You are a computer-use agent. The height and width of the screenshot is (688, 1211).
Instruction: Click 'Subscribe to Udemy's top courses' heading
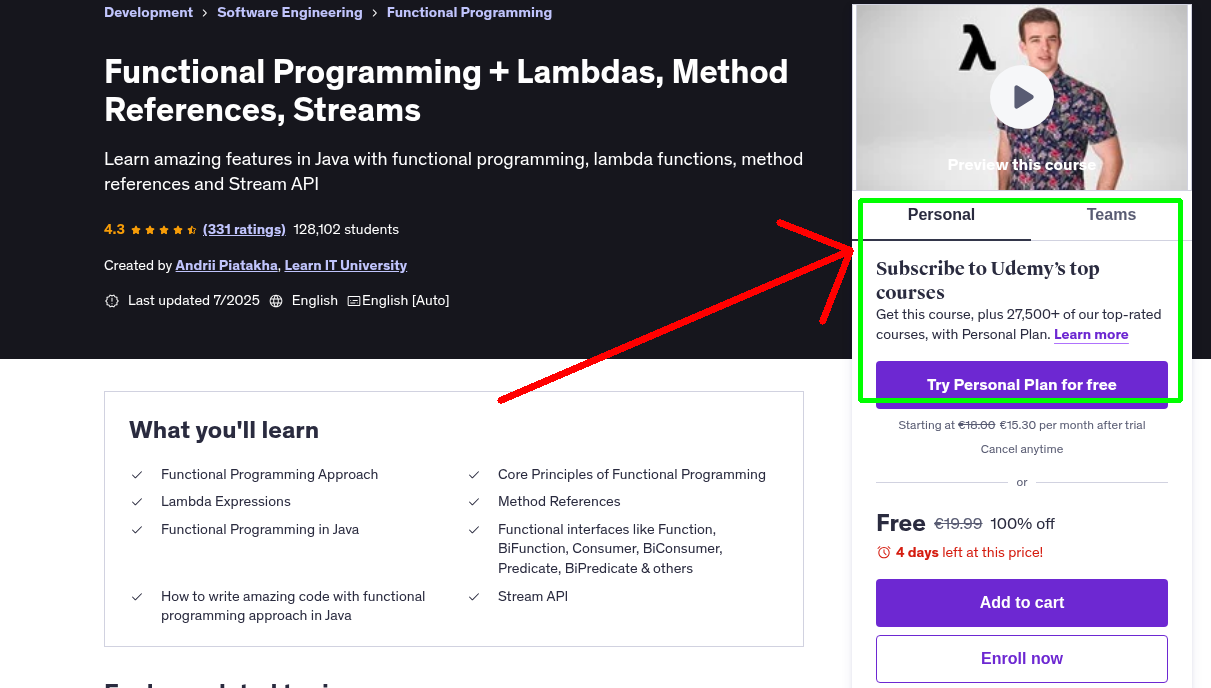click(988, 281)
